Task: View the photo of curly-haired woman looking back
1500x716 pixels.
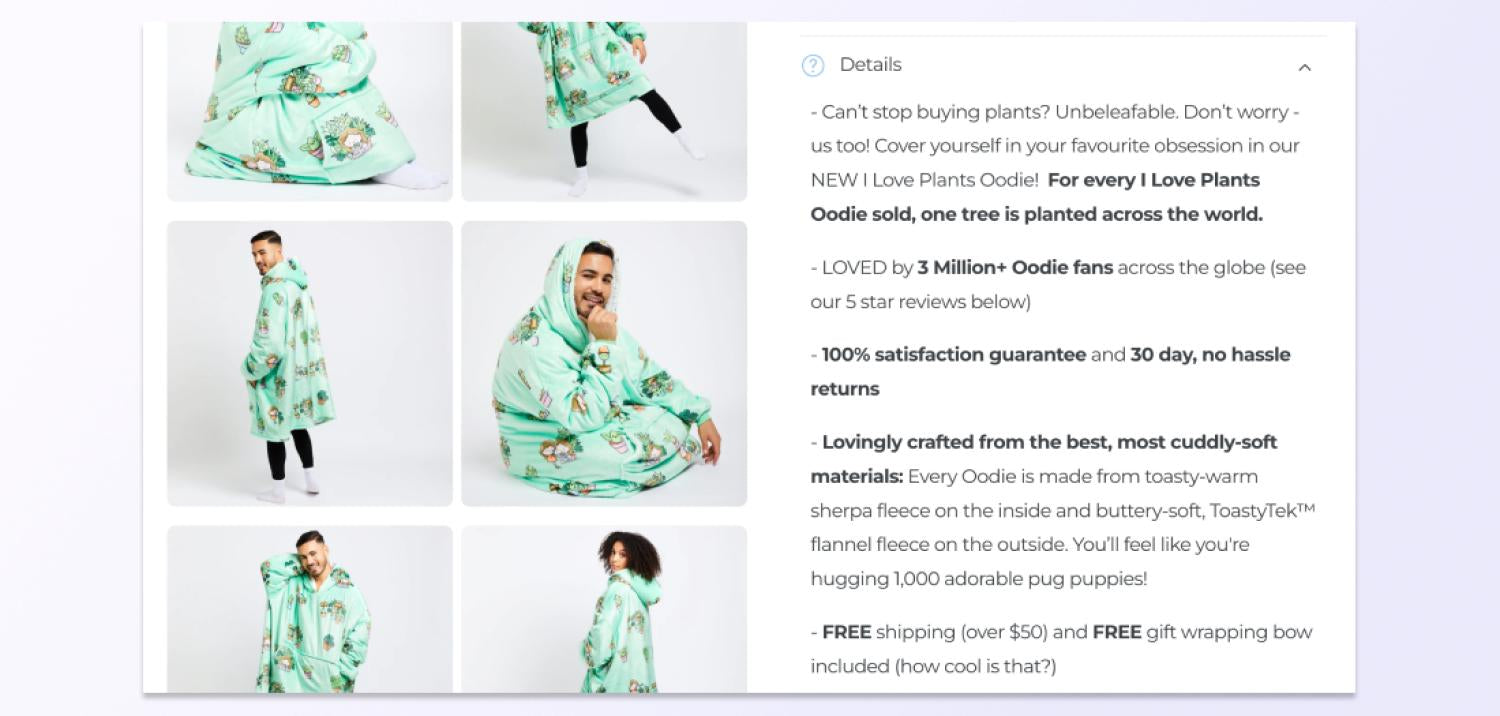Action: click(x=604, y=609)
